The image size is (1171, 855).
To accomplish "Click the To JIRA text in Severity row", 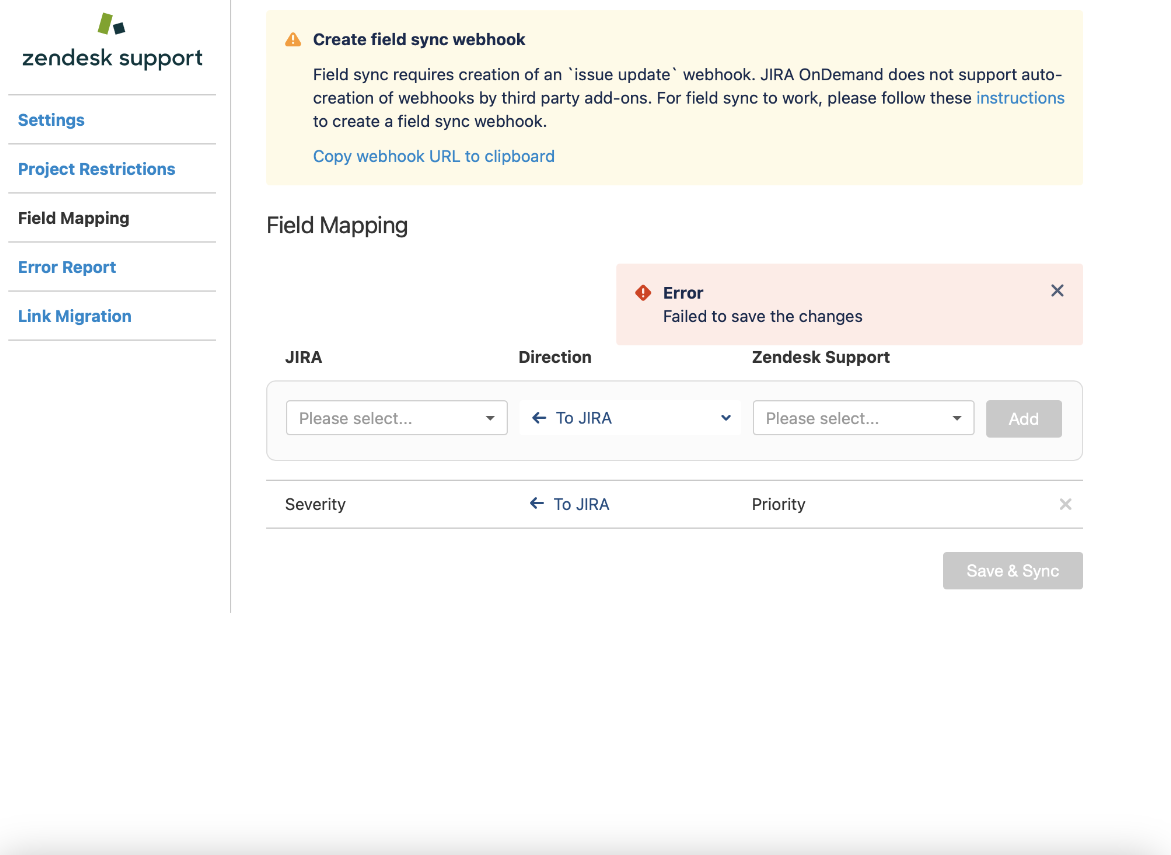I will click(x=581, y=504).
